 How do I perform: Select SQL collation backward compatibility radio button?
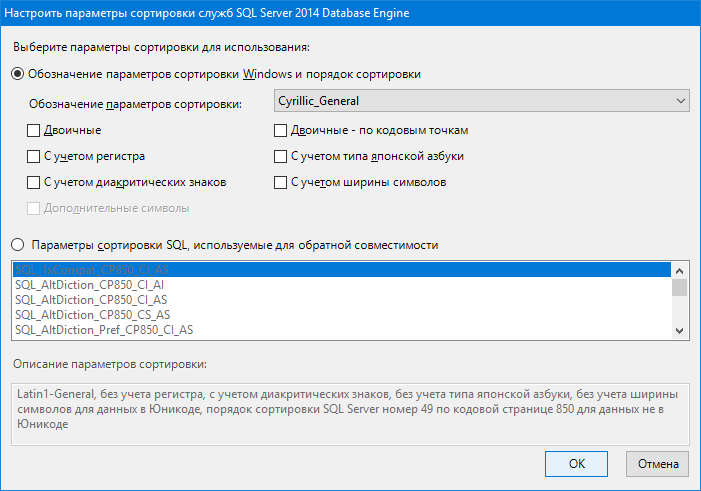coord(18,245)
